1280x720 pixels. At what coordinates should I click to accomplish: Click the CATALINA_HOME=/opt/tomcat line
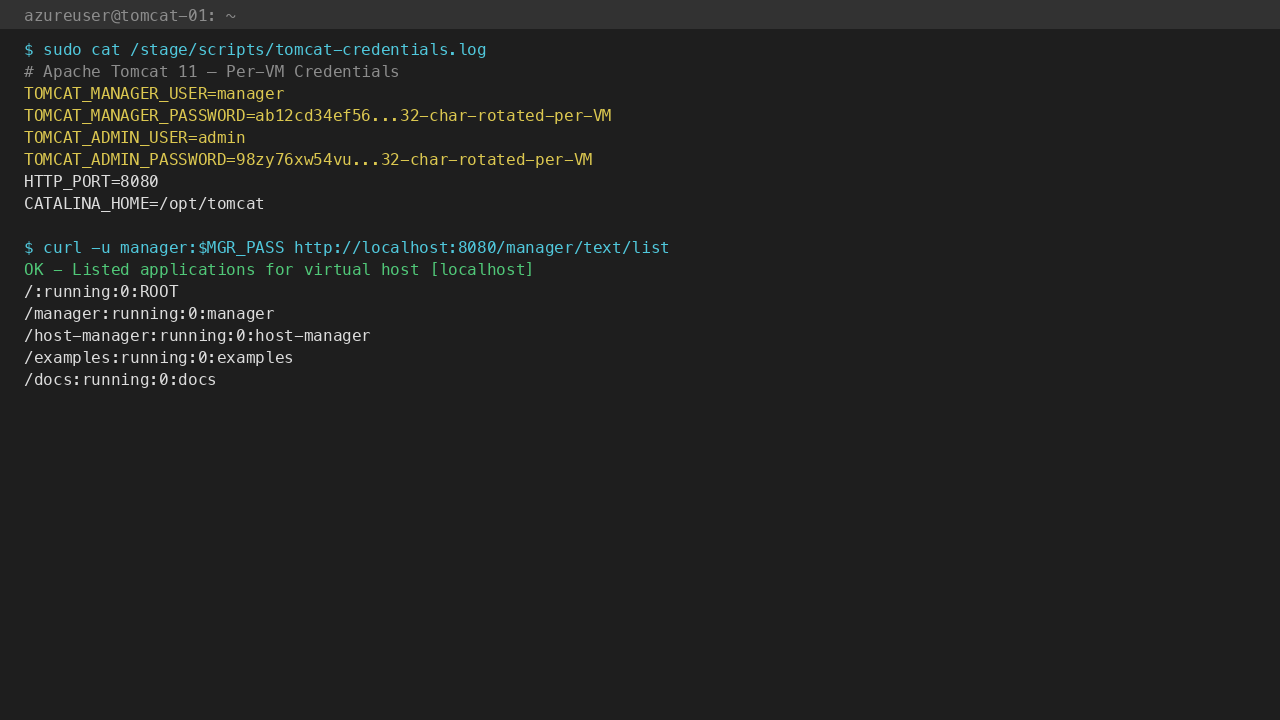(144, 204)
